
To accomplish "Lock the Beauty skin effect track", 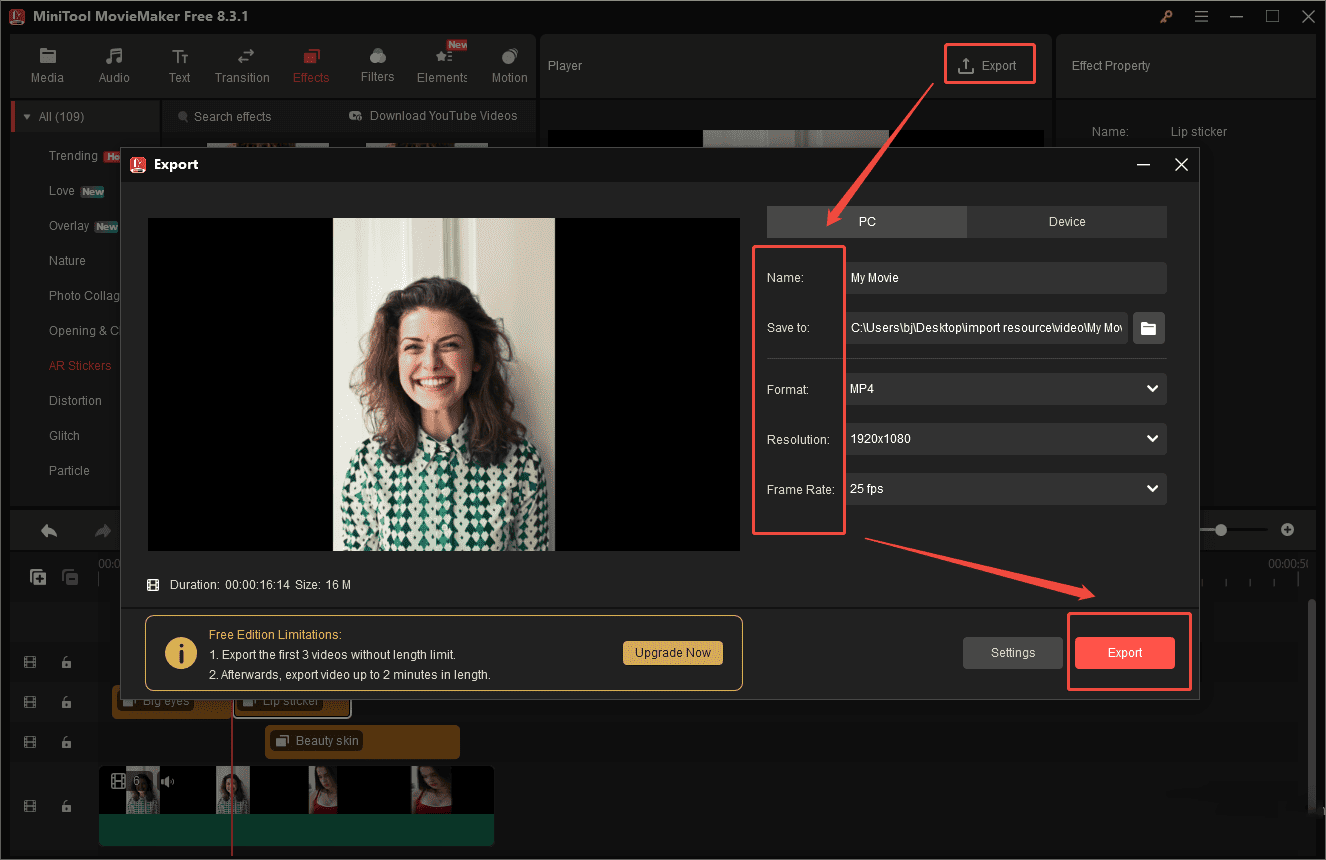I will pos(66,742).
